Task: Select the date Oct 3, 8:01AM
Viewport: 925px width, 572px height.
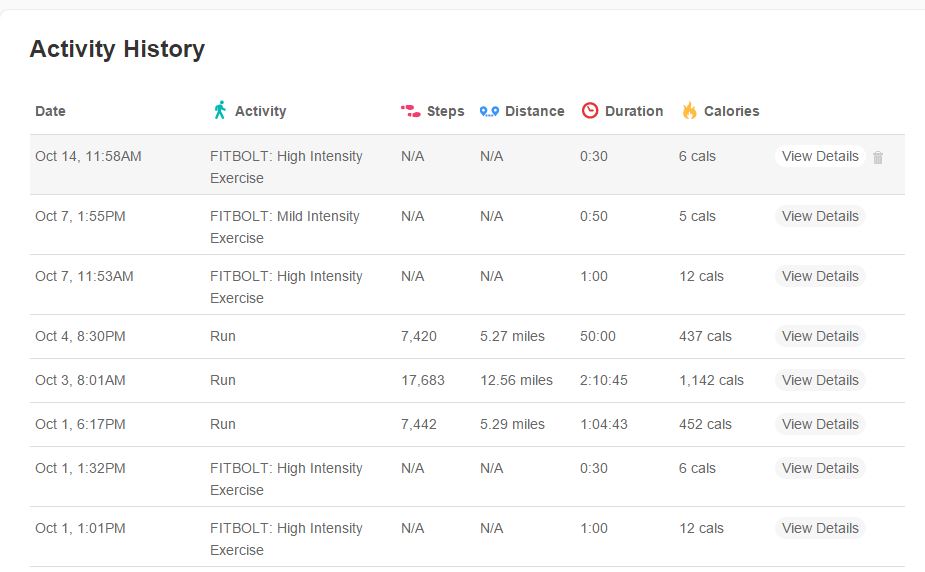Action: 80,380
